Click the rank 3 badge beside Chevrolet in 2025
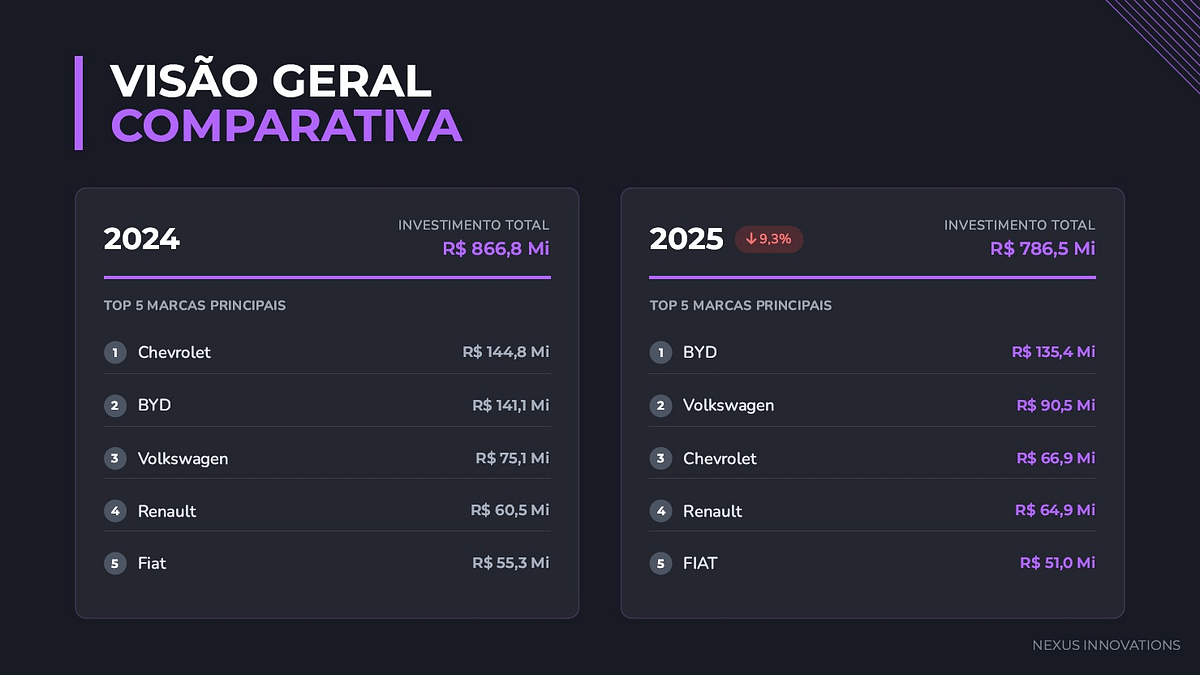The width and height of the screenshot is (1200, 675). (x=660, y=458)
